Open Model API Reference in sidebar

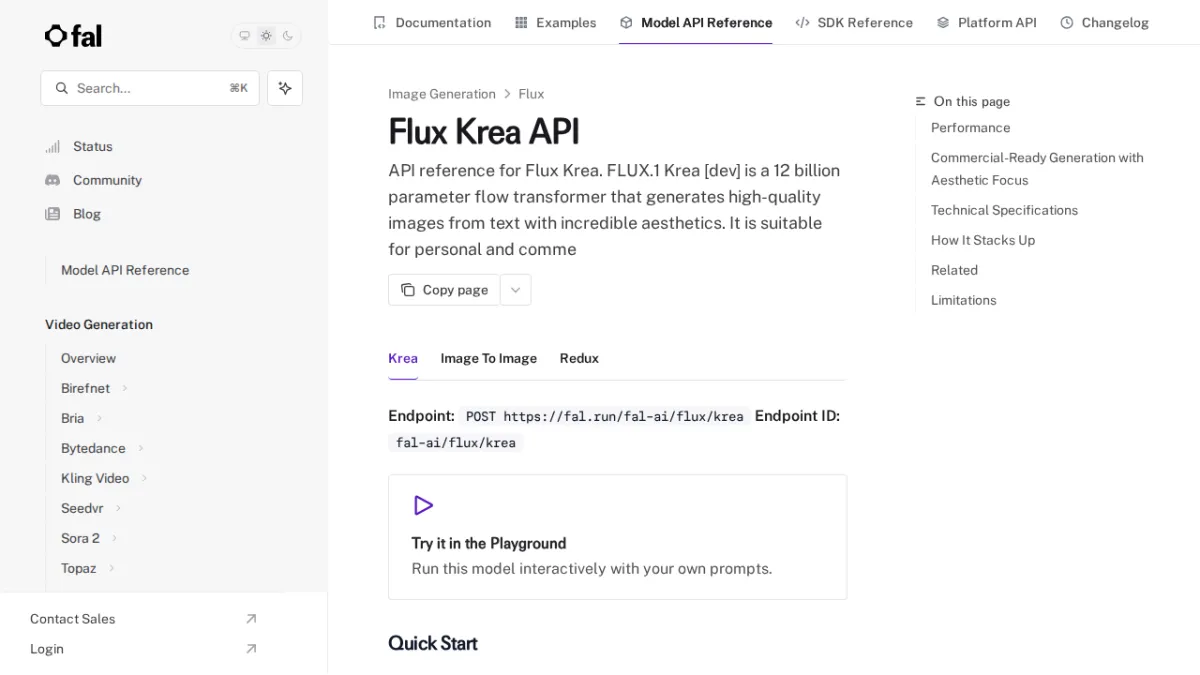coord(125,270)
